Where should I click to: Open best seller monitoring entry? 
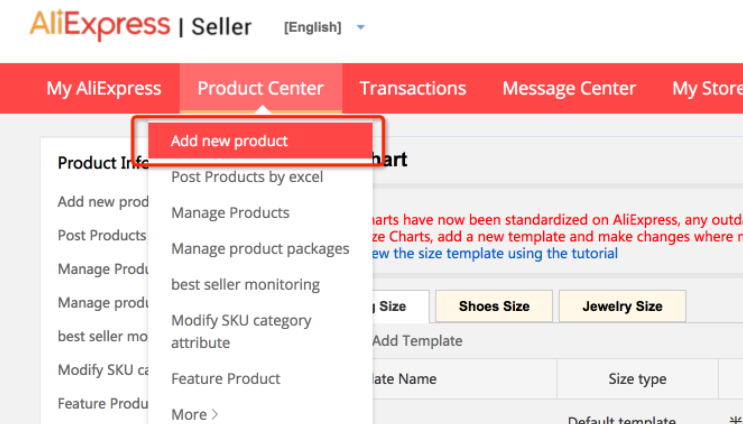point(245,285)
